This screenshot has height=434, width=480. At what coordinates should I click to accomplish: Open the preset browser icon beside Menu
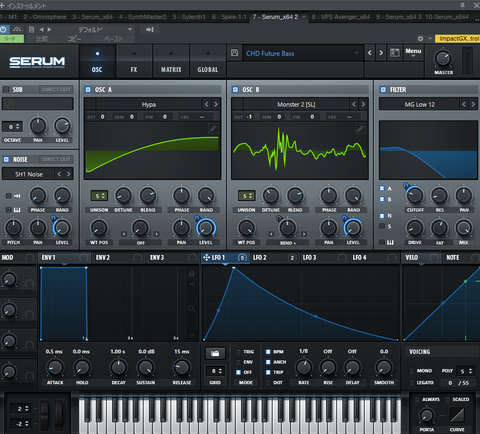pos(395,53)
